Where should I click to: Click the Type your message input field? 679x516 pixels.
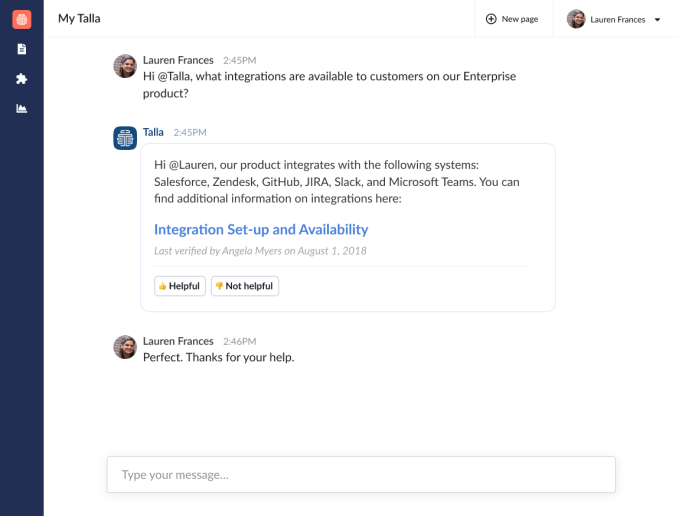(361, 474)
